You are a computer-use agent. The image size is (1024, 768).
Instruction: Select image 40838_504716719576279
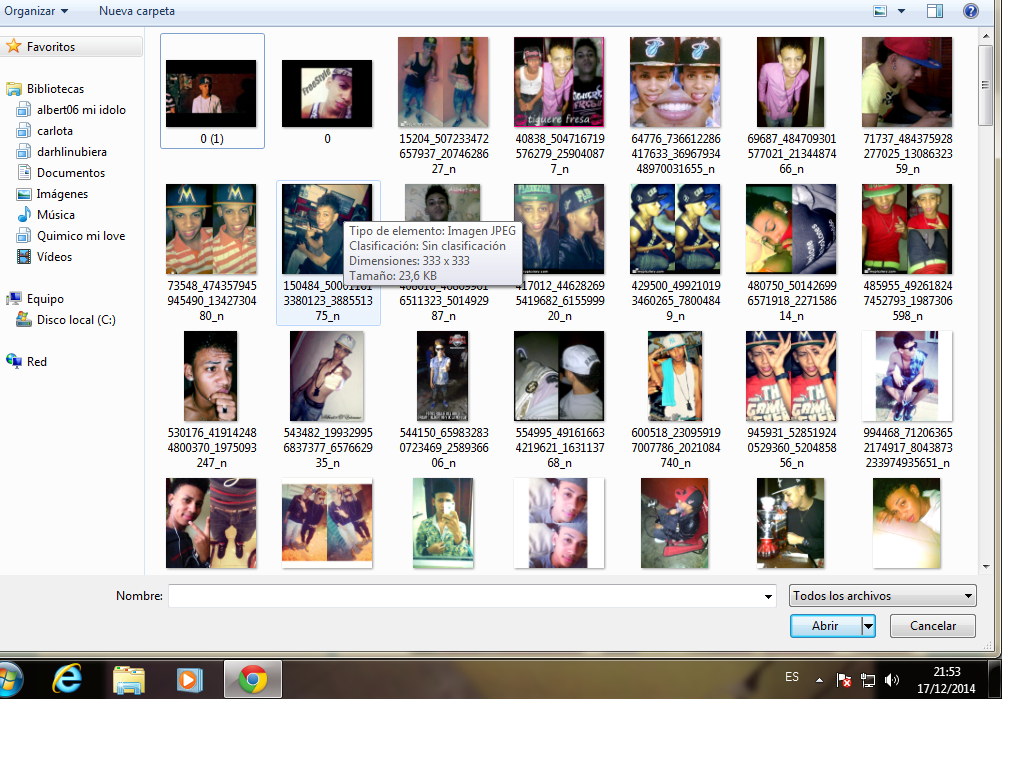559,82
